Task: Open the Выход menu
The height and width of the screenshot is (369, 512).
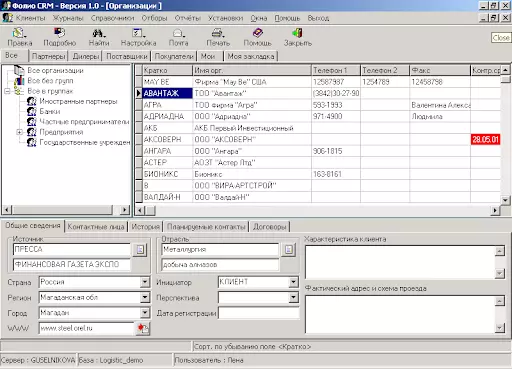Action: tap(318, 18)
